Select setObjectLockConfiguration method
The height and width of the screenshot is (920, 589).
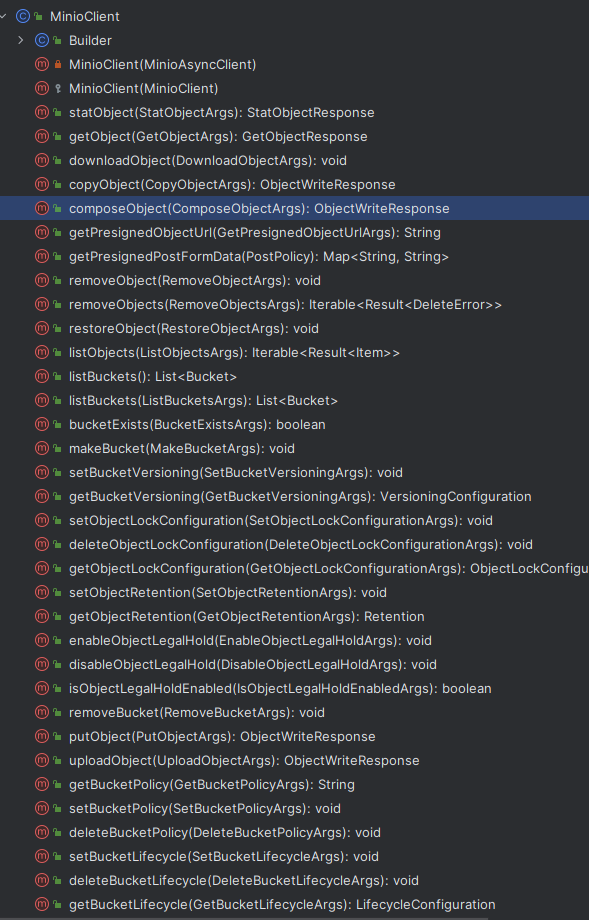(x=281, y=522)
